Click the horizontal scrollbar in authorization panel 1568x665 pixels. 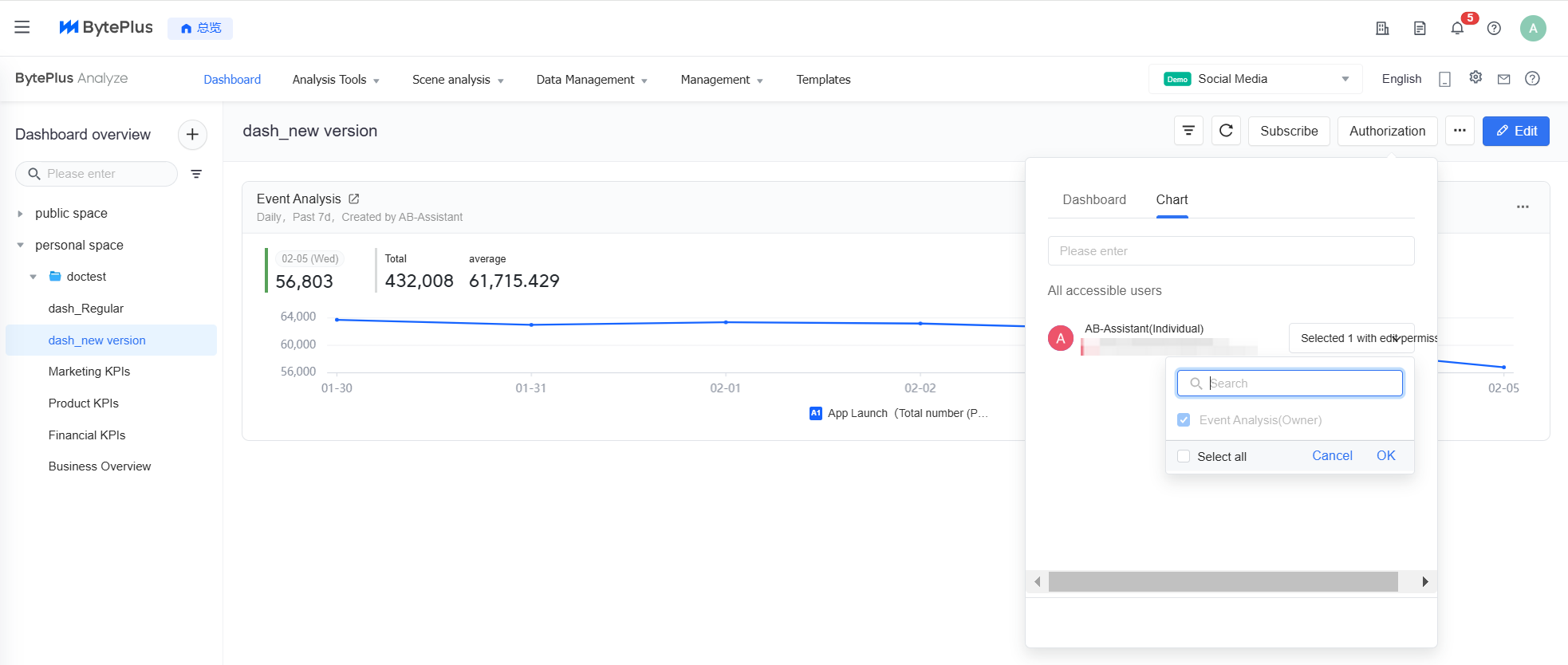(1223, 581)
